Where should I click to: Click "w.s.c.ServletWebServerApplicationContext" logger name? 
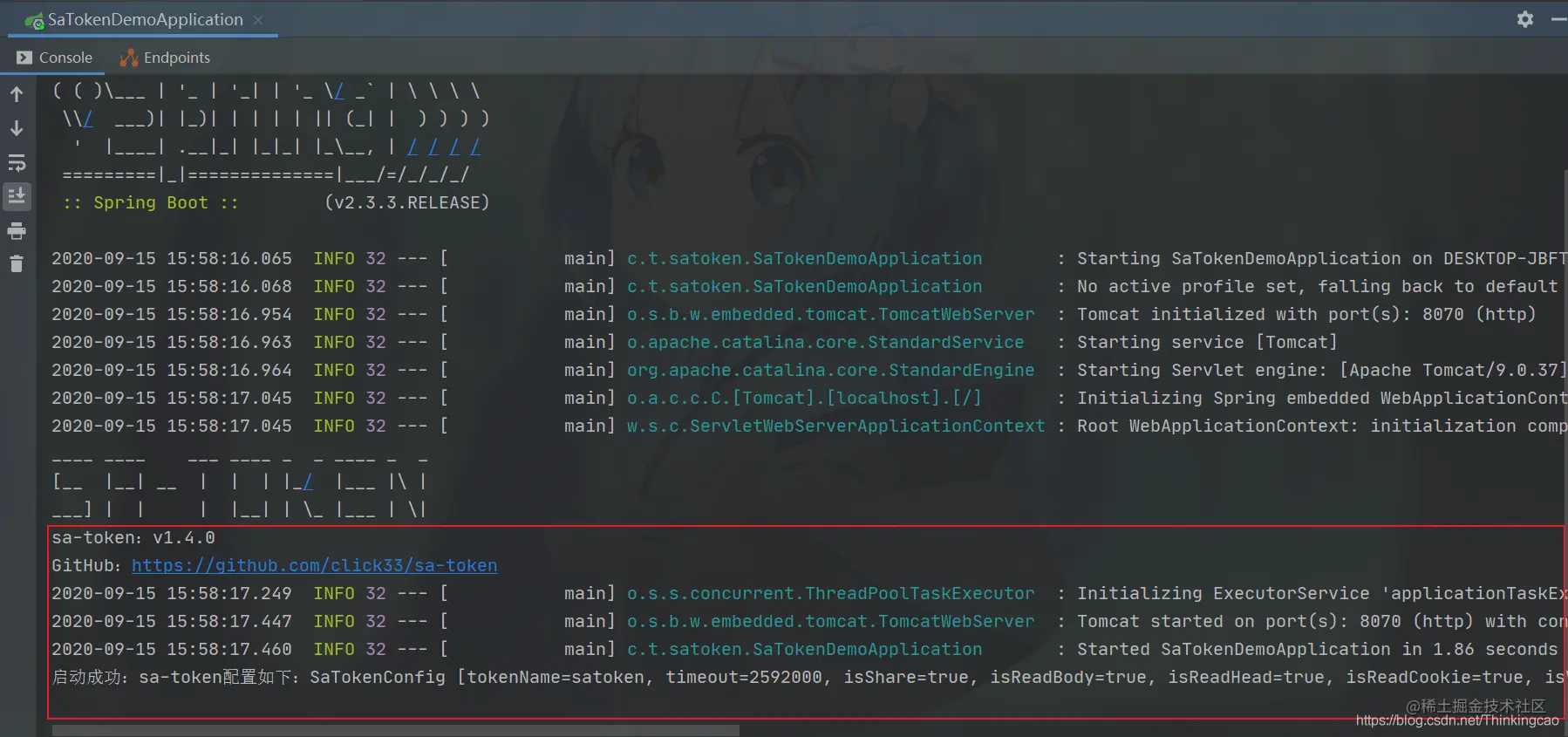(x=836, y=426)
